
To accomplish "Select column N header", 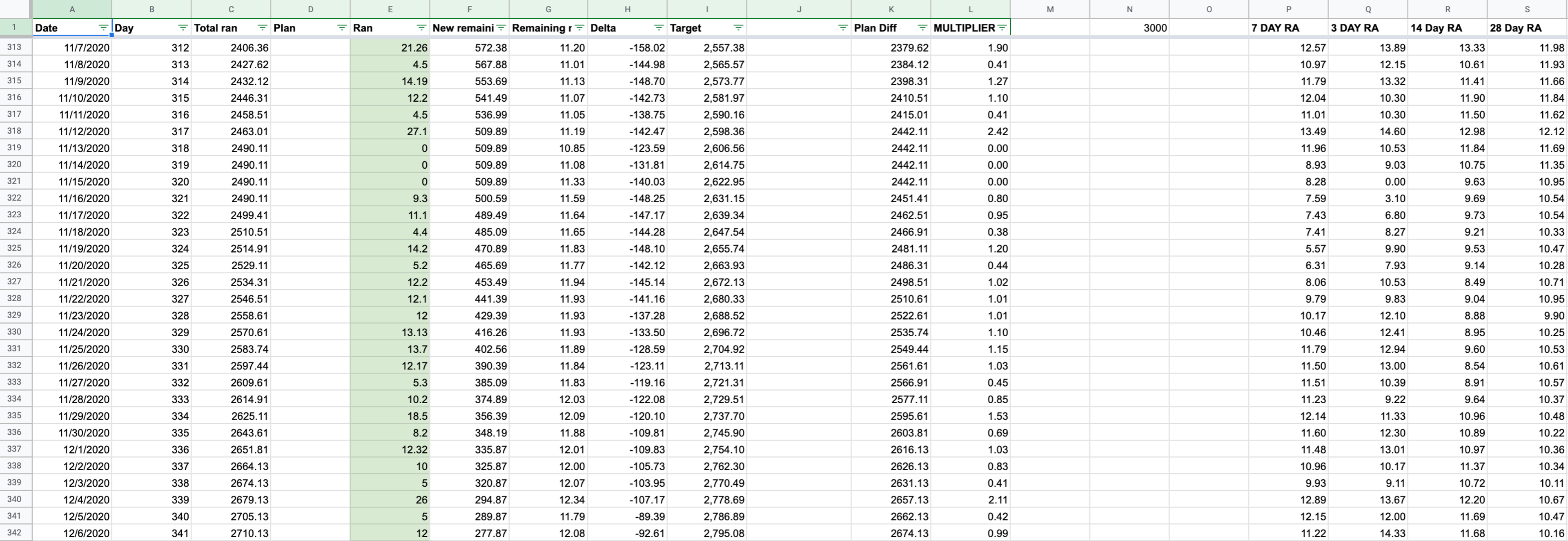I will click(x=1130, y=9).
